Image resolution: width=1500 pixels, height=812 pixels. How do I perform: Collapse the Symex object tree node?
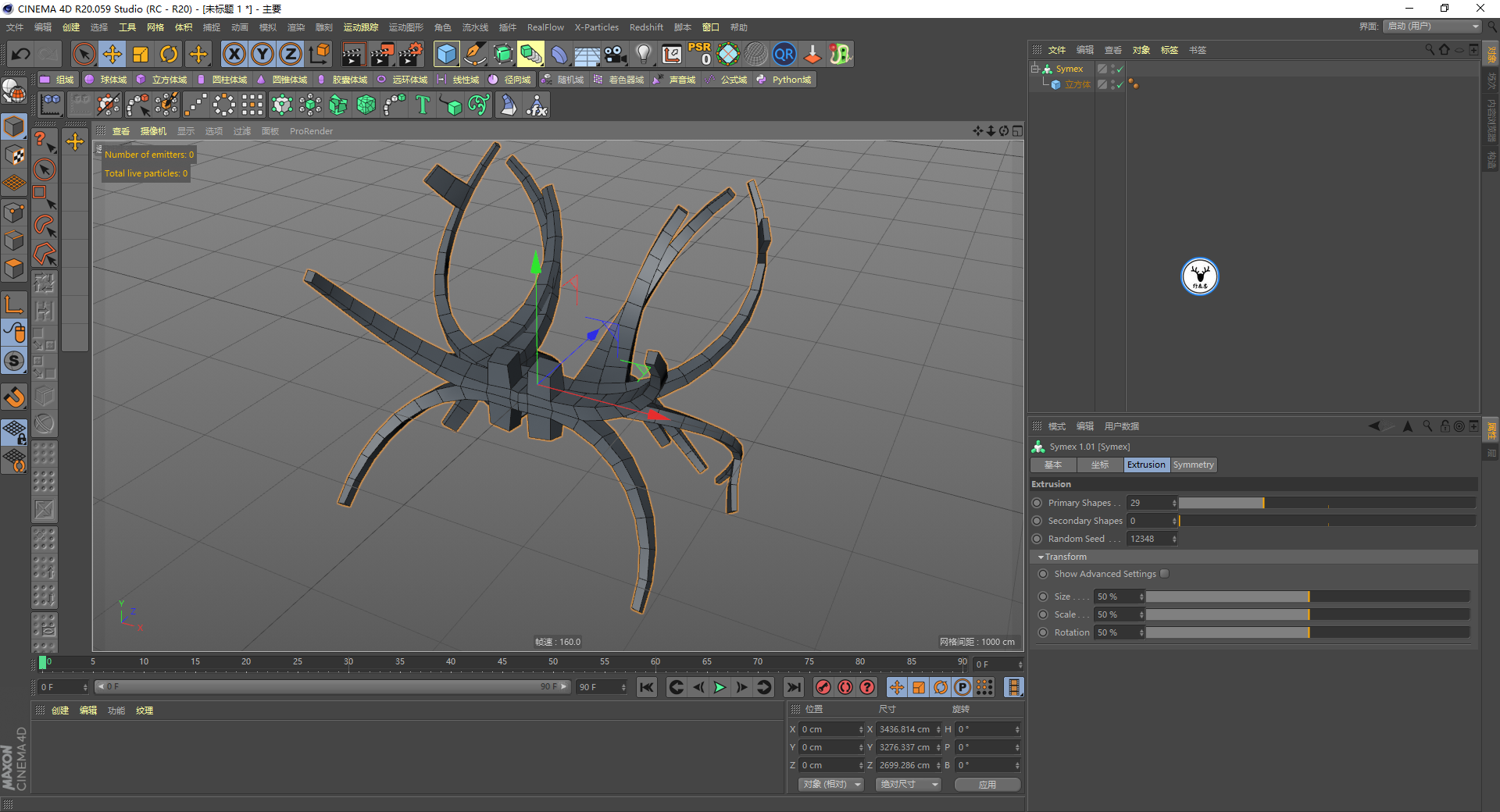pos(1035,69)
